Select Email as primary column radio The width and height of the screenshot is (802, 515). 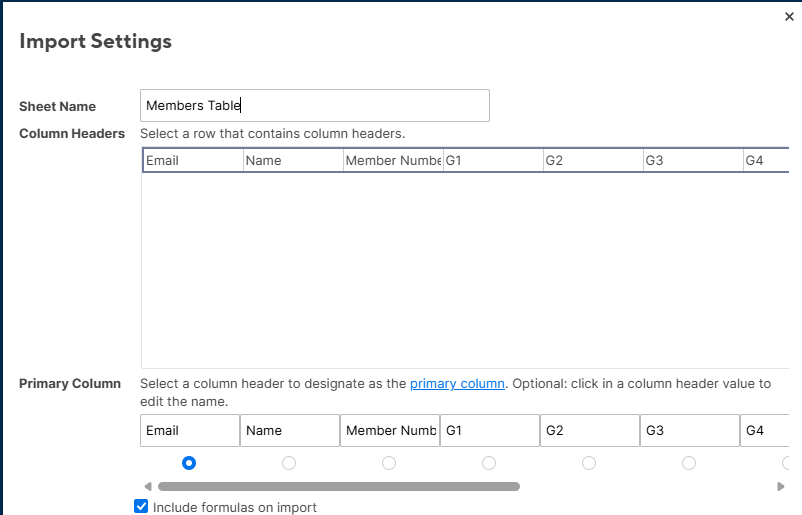(x=189, y=463)
